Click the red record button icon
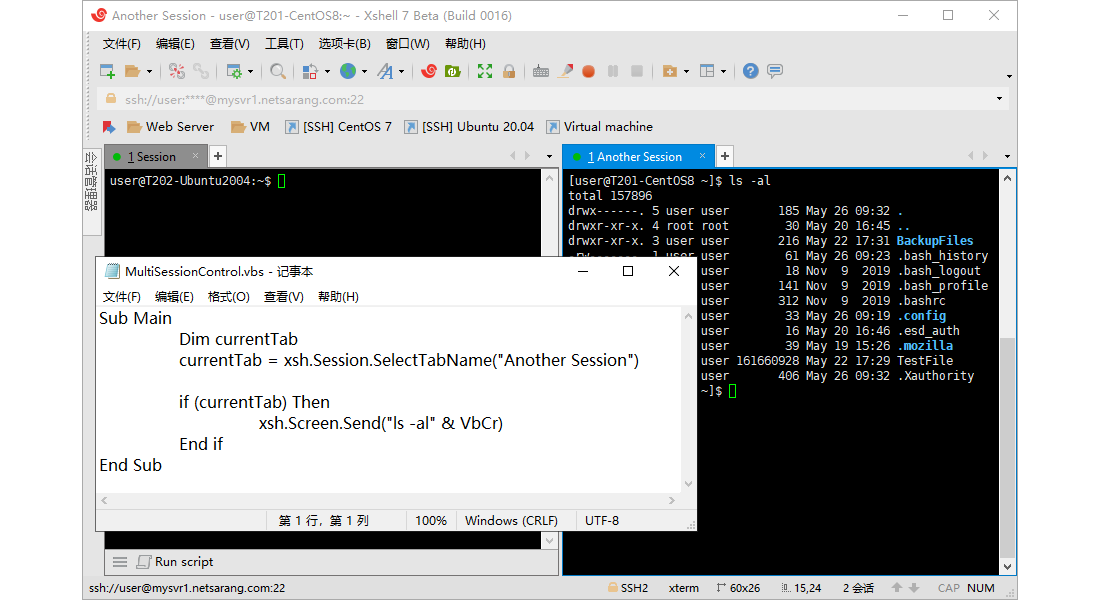This screenshot has height=600, width=1100. (589, 71)
